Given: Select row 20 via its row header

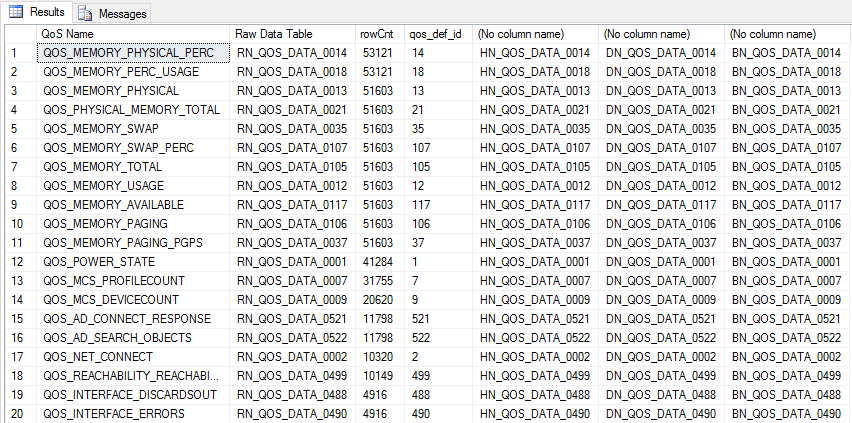Looking at the screenshot, I should (17, 414).
